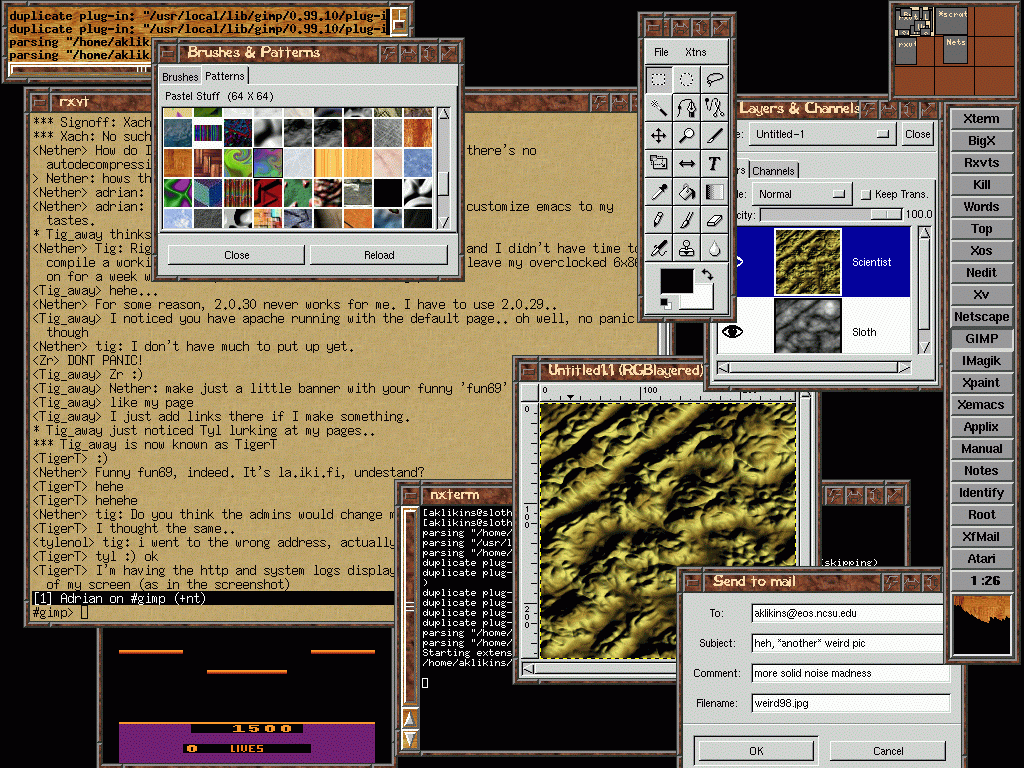Enable the Keep Trans. checkbox

(x=866, y=194)
